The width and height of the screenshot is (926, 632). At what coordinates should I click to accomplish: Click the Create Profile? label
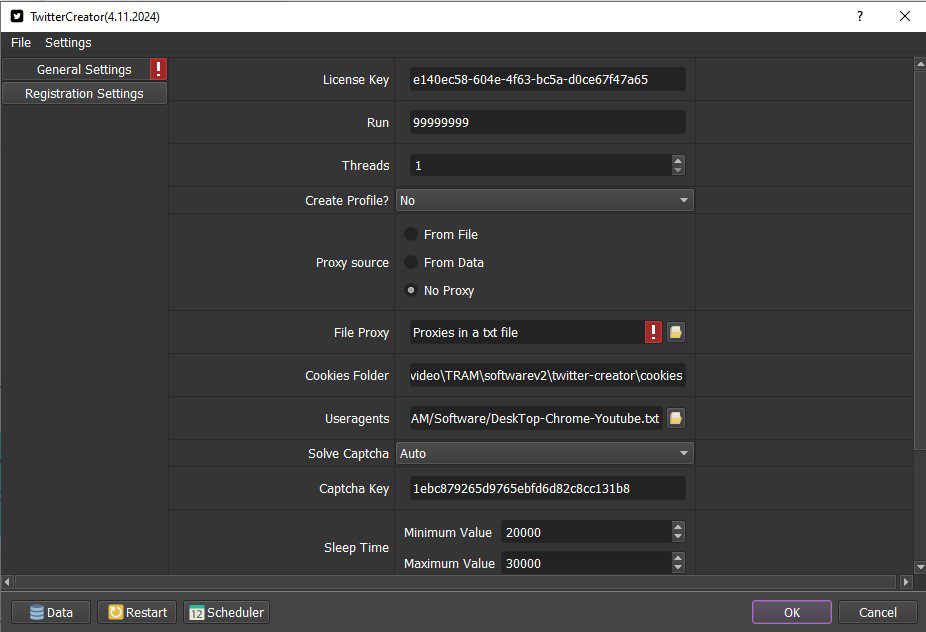click(347, 200)
